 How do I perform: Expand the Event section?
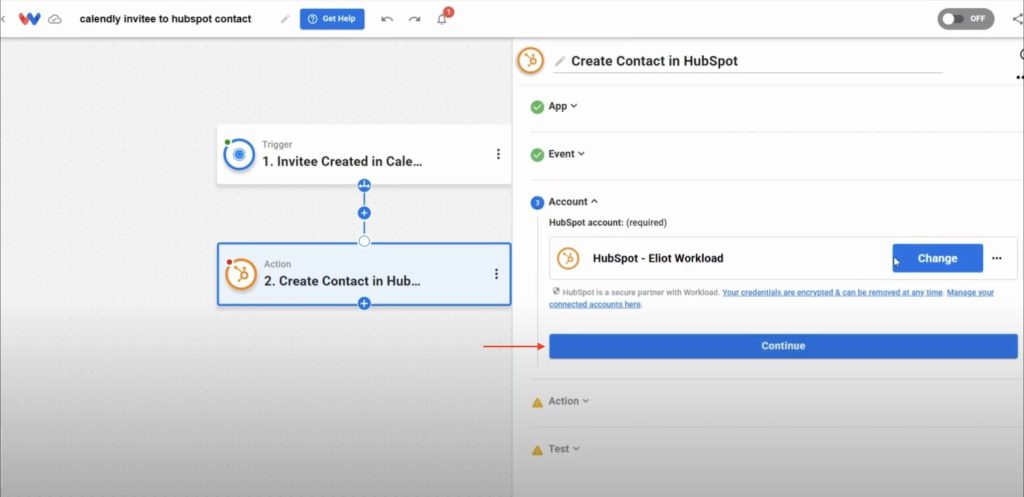[566, 154]
